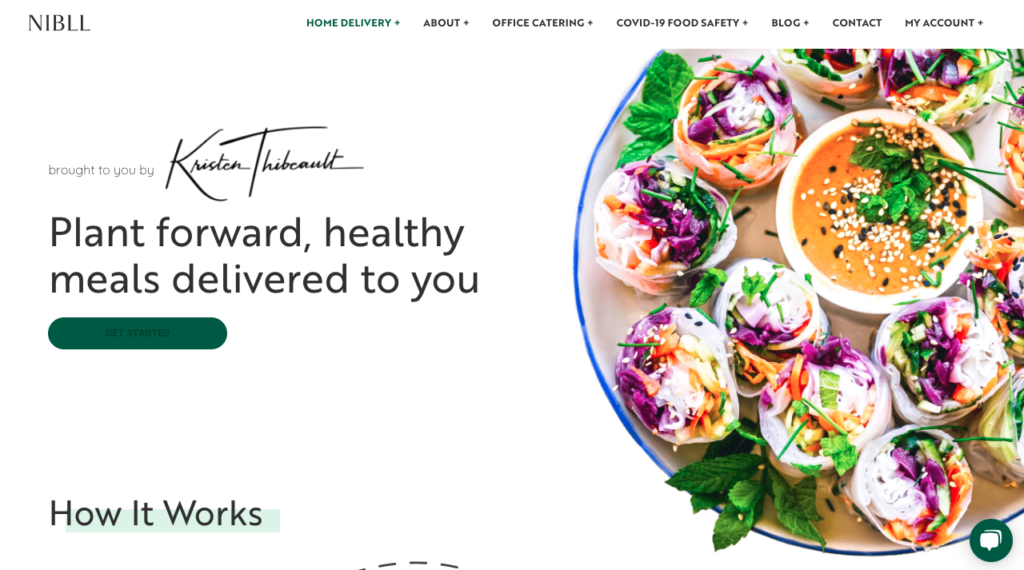Click the spring rolls plate image
Viewport: 1024px width, 570px height.
click(x=798, y=300)
